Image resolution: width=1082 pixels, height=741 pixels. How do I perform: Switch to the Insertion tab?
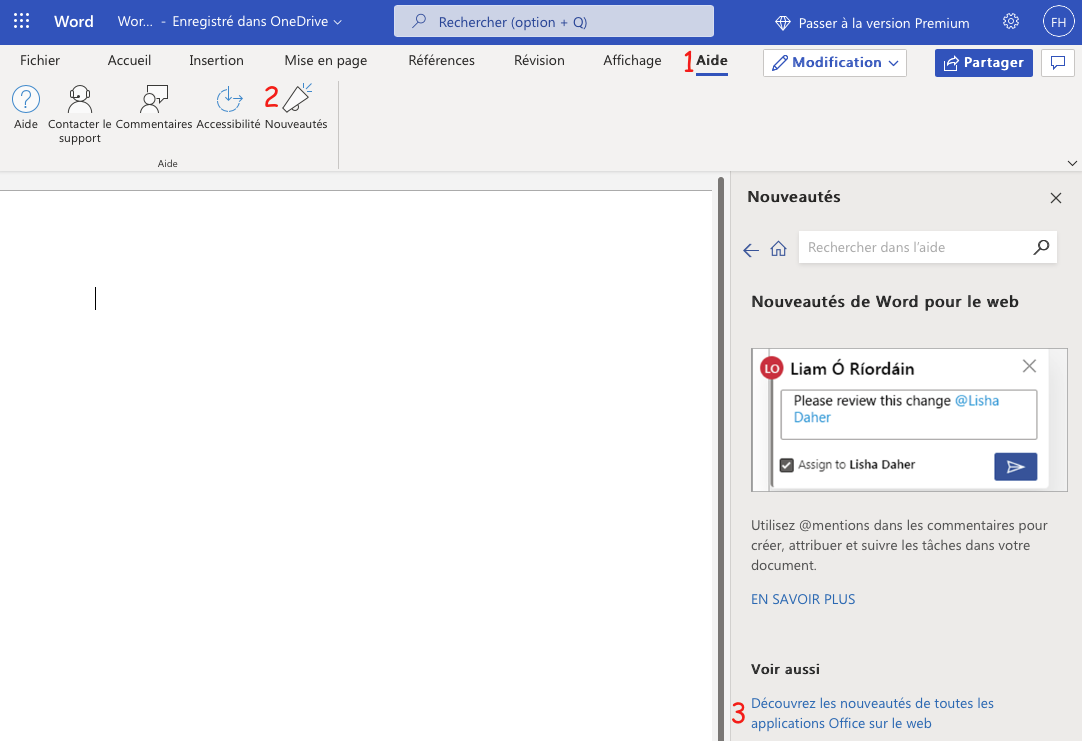216,61
